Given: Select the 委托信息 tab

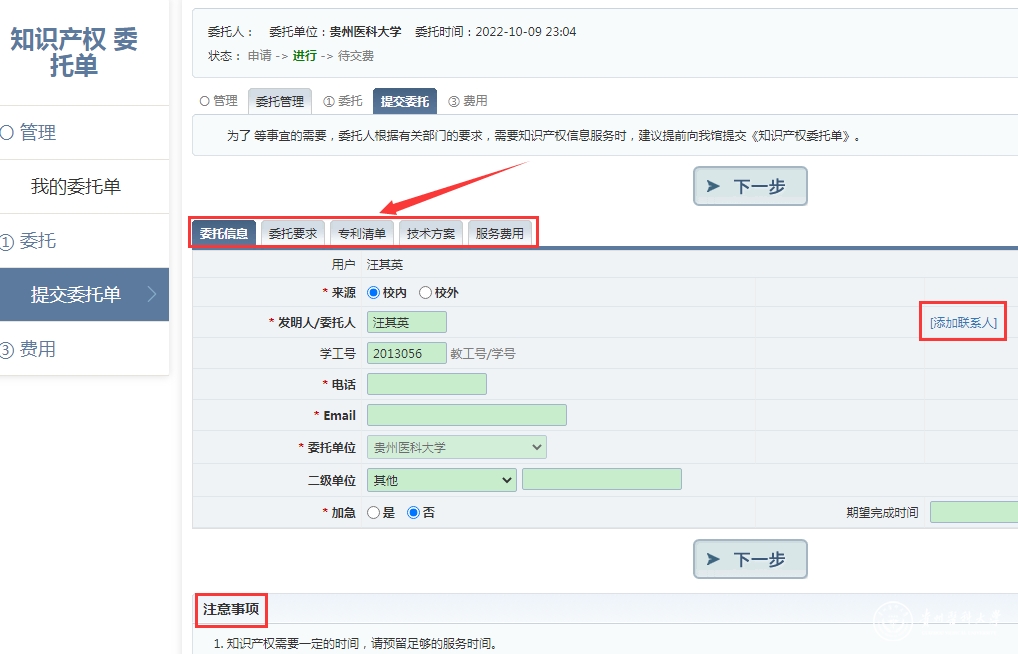Looking at the screenshot, I should click(223, 233).
